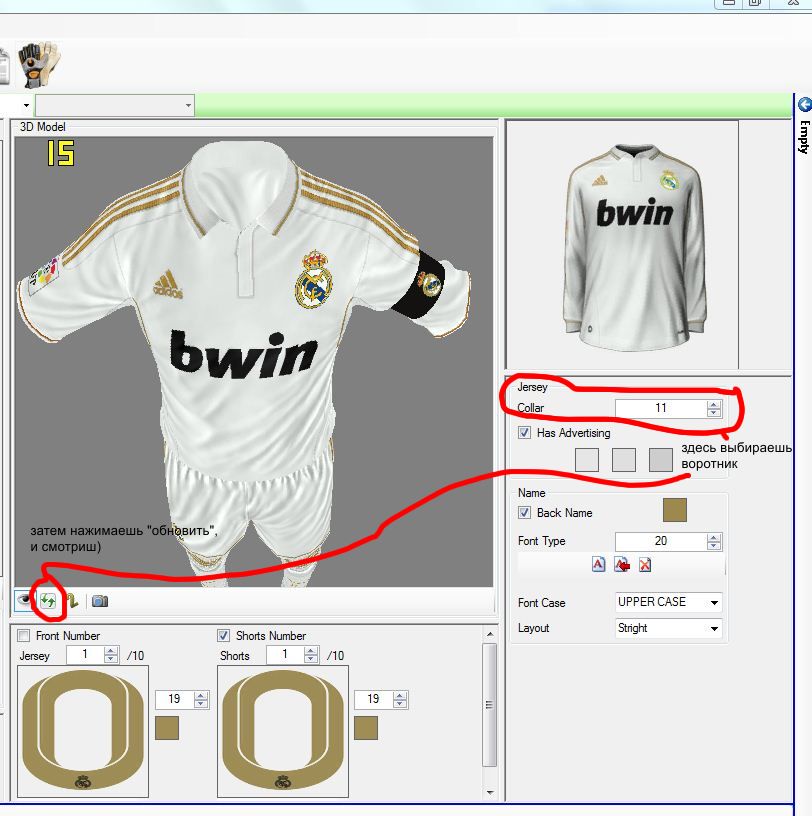Click the Layout label
The image size is (812, 816).
(x=534, y=628)
